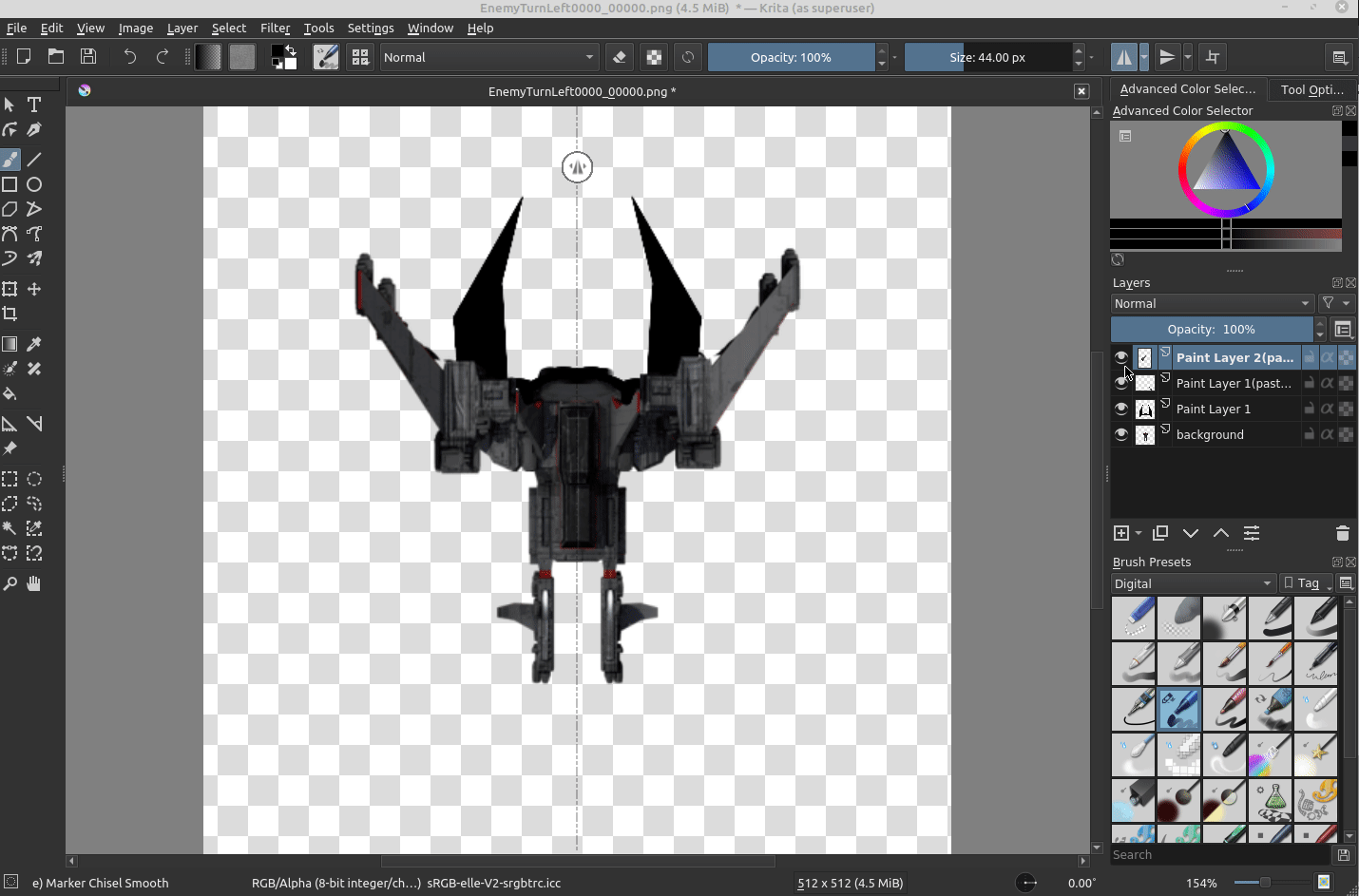
Task: Open the Settings menu
Action: 371,28
